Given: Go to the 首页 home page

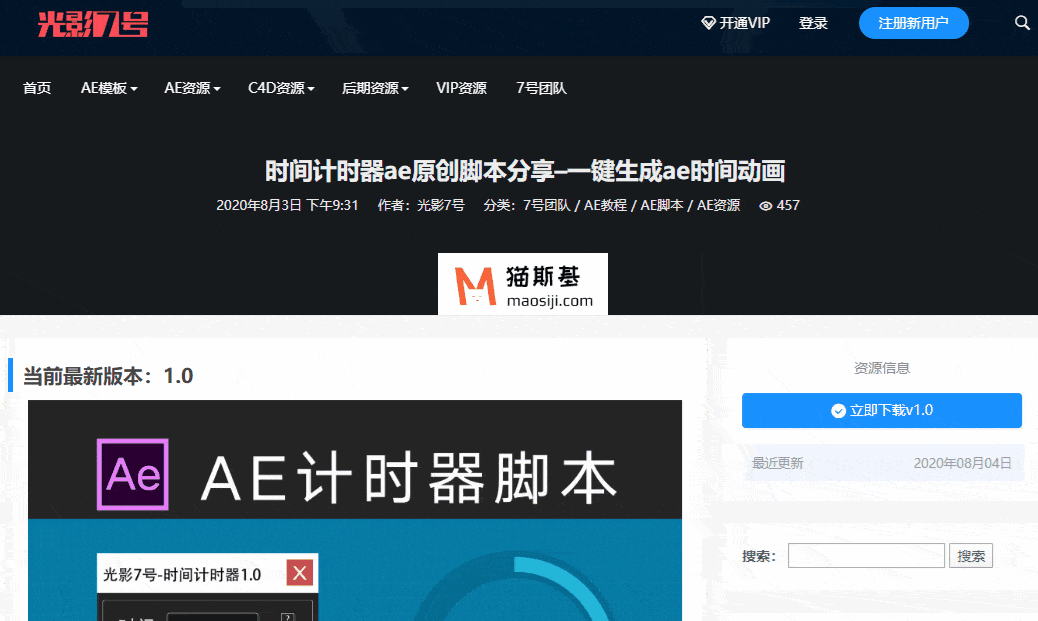Looking at the screenshot, I should pyautogui.click(x=37, y=88).
